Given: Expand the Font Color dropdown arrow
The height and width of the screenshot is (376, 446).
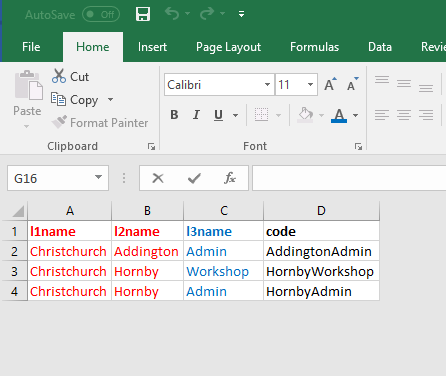Looking at the screenshot, I should pos(355,115).
